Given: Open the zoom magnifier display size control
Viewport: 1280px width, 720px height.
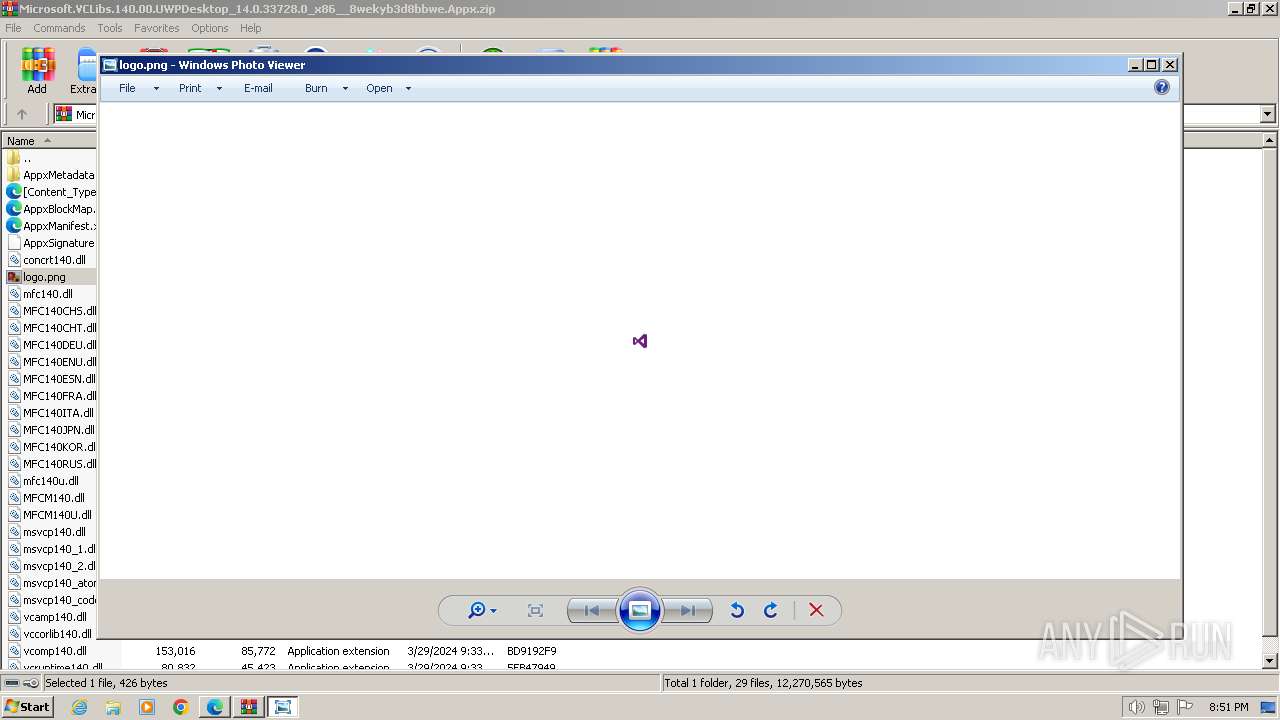Looking at the screenshot, I should (x=482, y=610).
